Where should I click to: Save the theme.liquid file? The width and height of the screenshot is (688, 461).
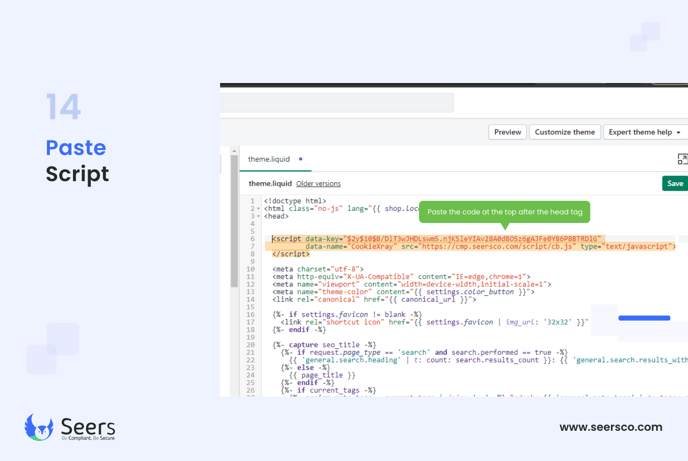(x=675, y=183)
